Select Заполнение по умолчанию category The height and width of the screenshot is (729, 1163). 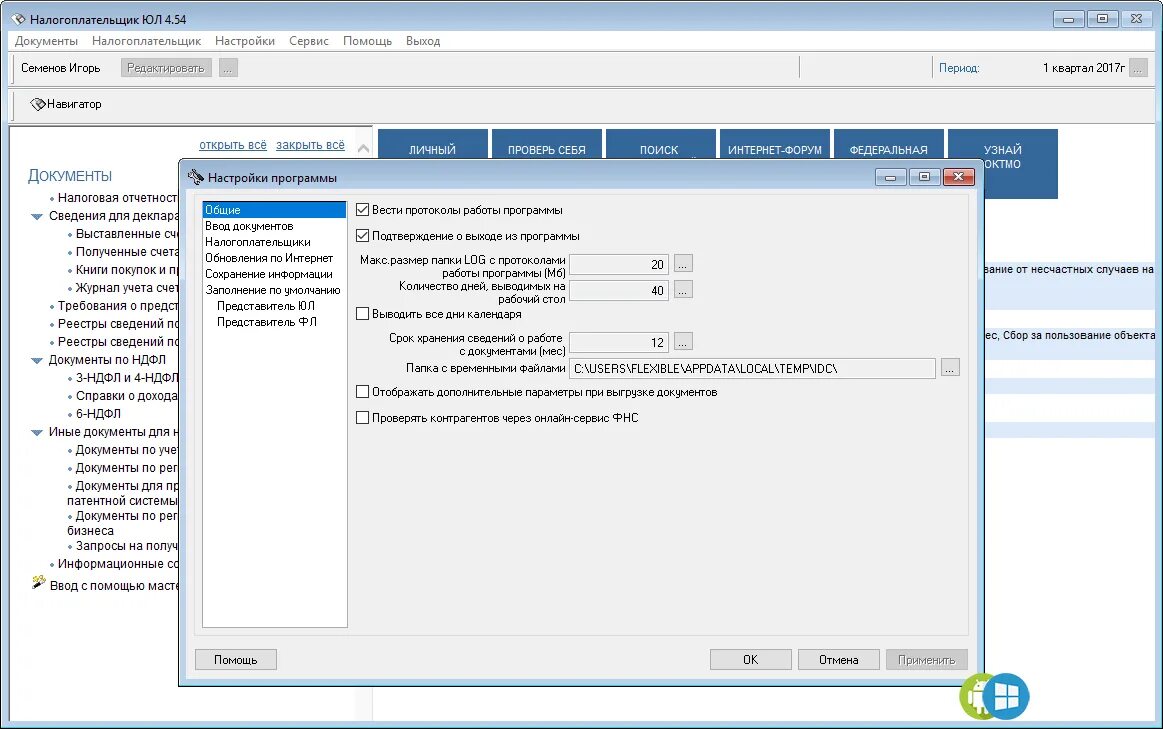click(274, 290)
